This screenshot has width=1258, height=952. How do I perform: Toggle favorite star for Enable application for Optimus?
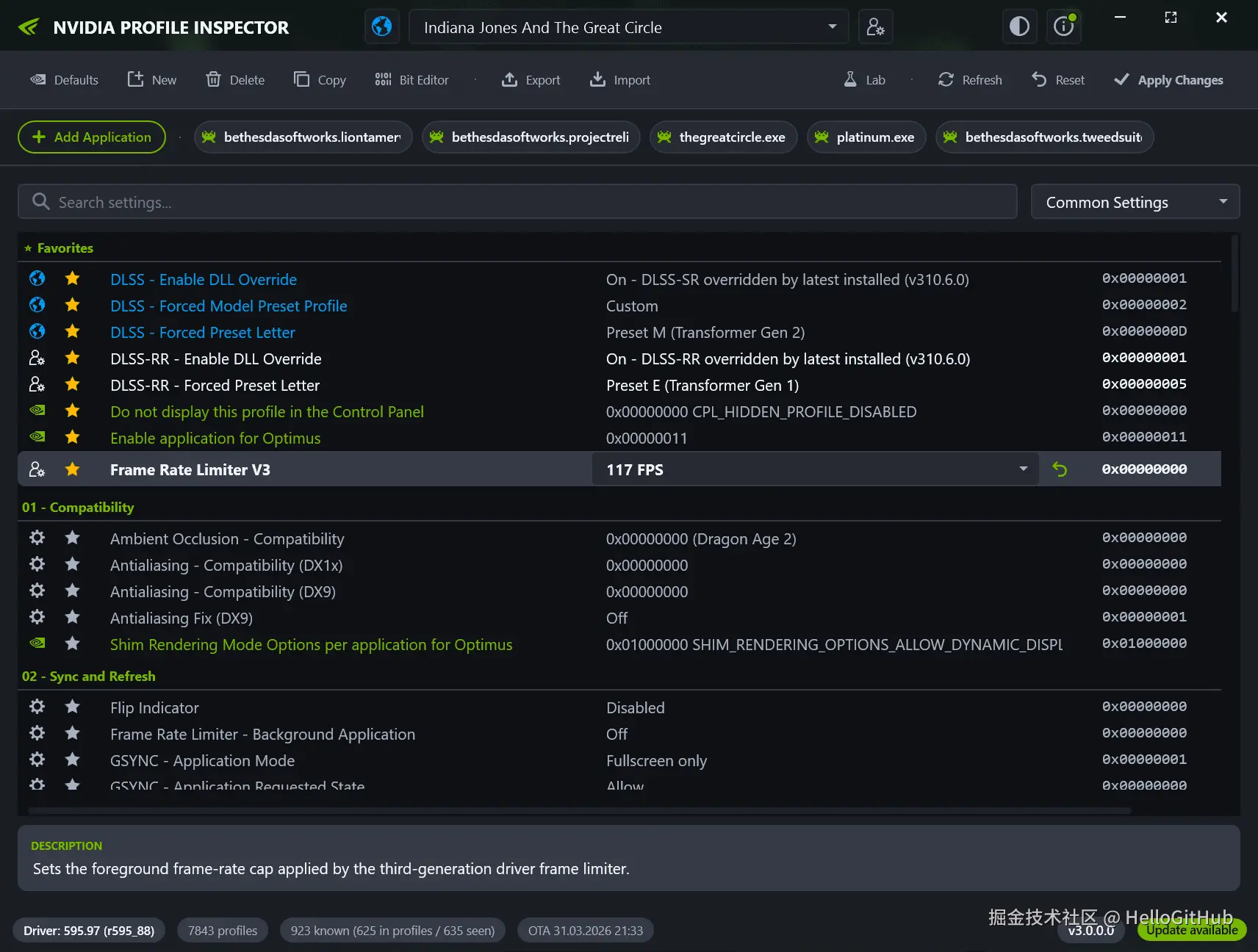(72, 437)
